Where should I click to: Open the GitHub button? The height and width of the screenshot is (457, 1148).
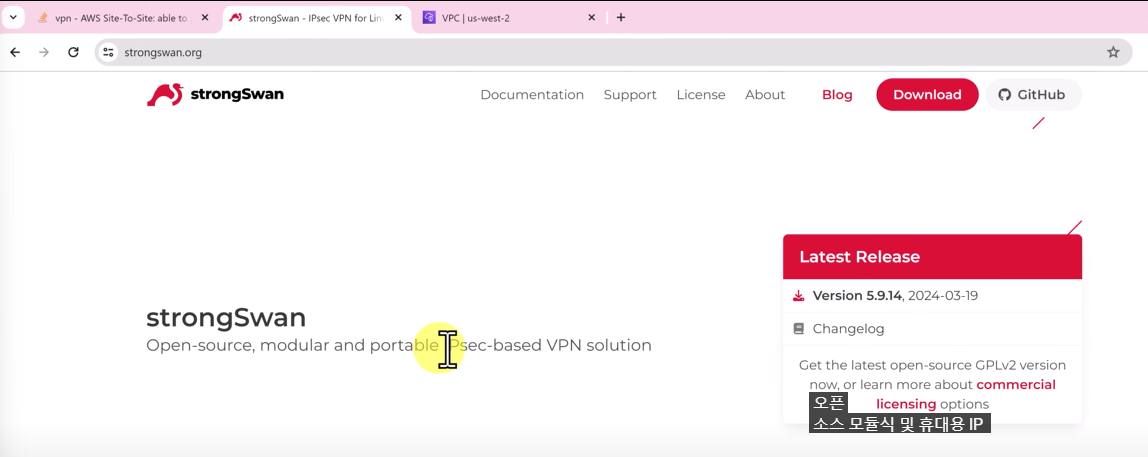click(x=1032, y=94)
